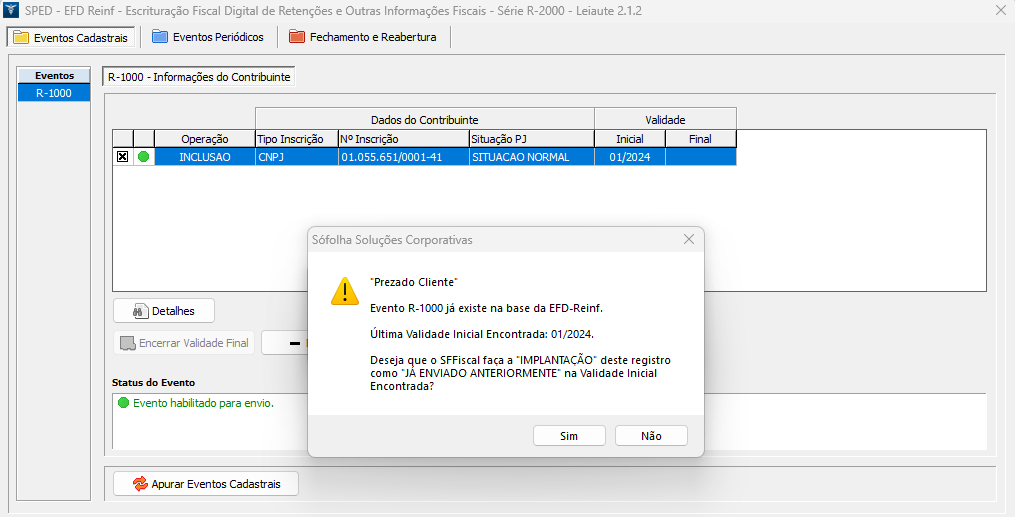Viewport: 1015px width, 518px height.
Task: Decline the dialog with Não
Action: (x=651, y=436)
